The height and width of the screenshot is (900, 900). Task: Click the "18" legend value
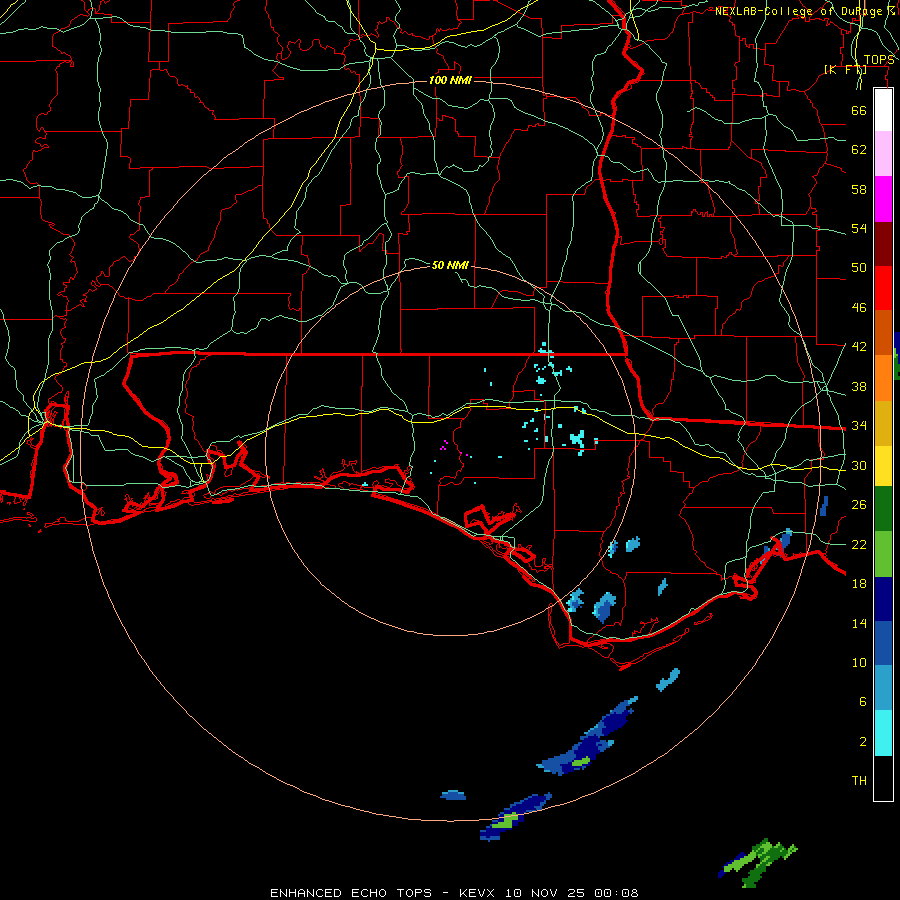[x=859, y=584]
